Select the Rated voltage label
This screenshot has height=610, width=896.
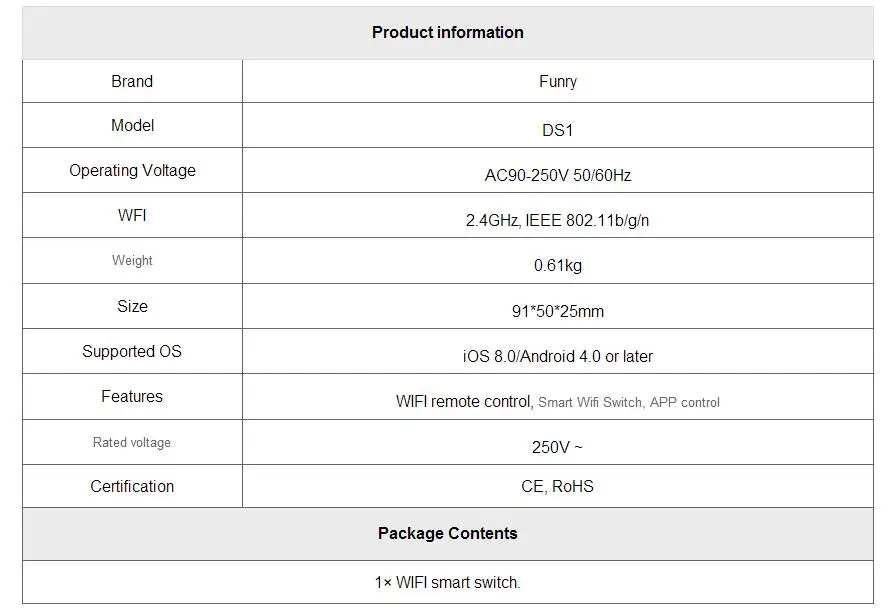coord(132,442)
